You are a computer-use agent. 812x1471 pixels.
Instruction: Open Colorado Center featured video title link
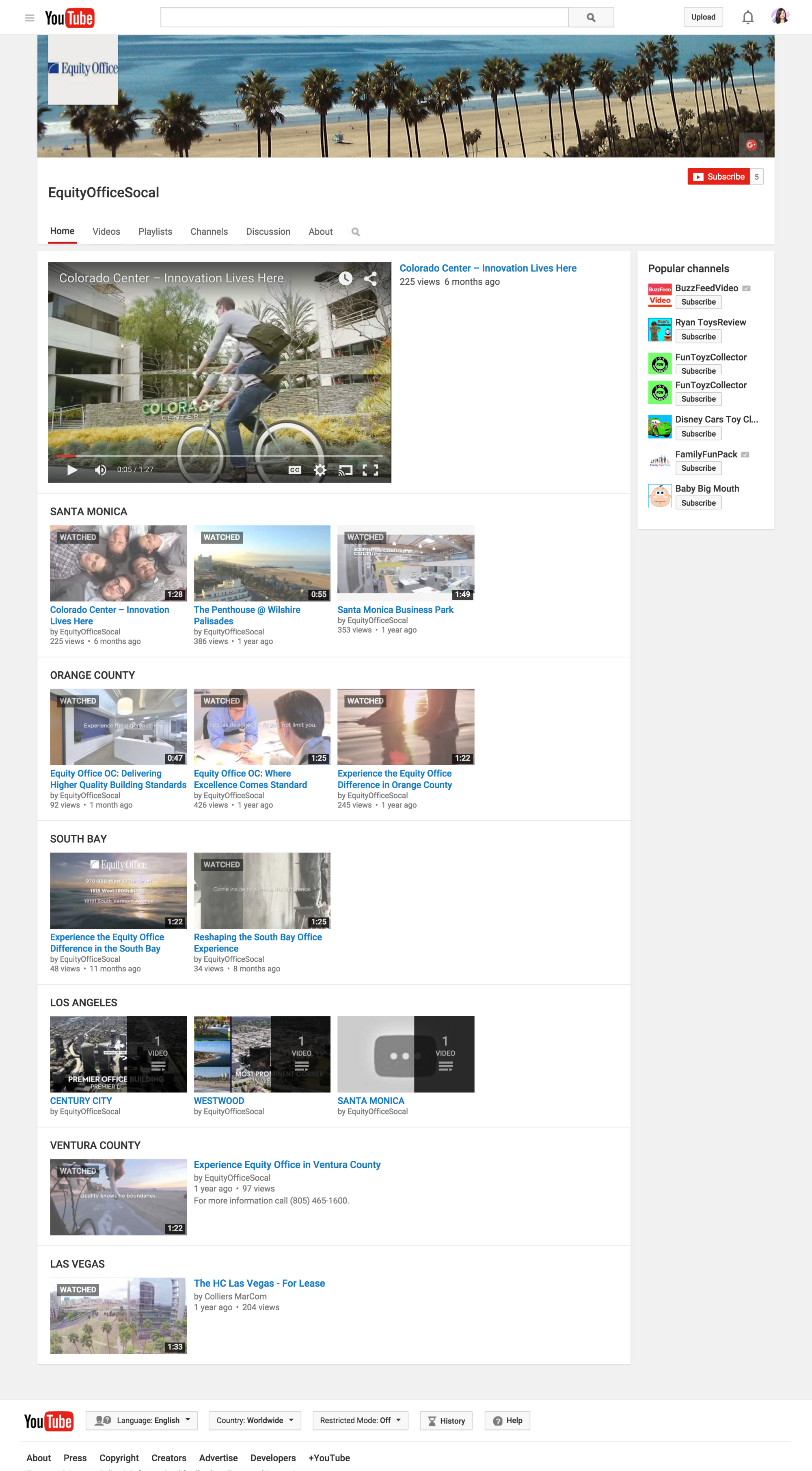click(488, 268)
